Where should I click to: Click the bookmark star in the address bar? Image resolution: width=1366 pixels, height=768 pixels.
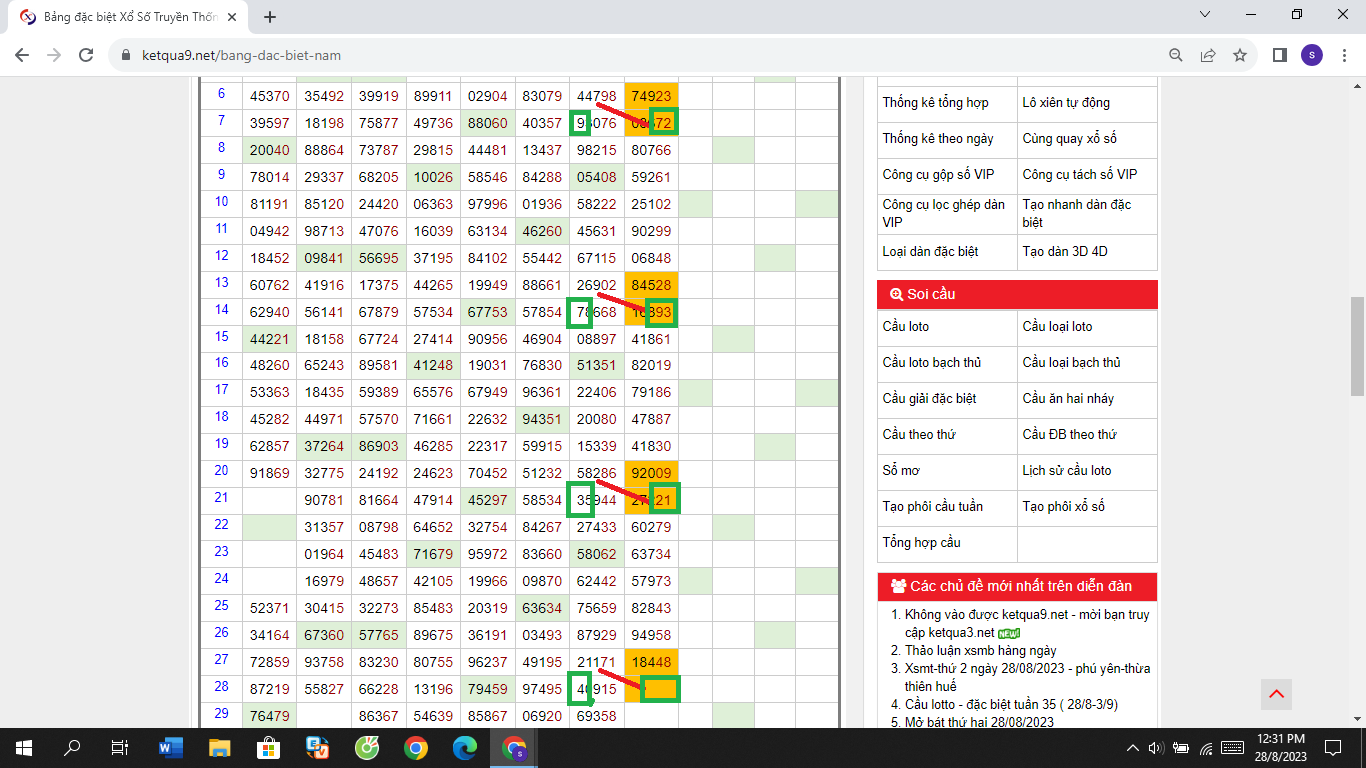(1240, 57)
